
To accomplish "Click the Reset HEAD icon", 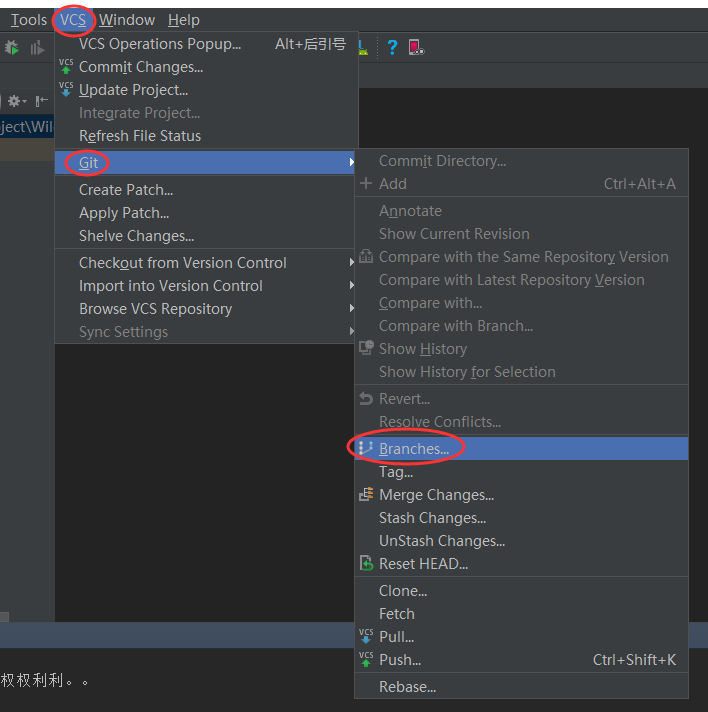I will click(366, 563).
